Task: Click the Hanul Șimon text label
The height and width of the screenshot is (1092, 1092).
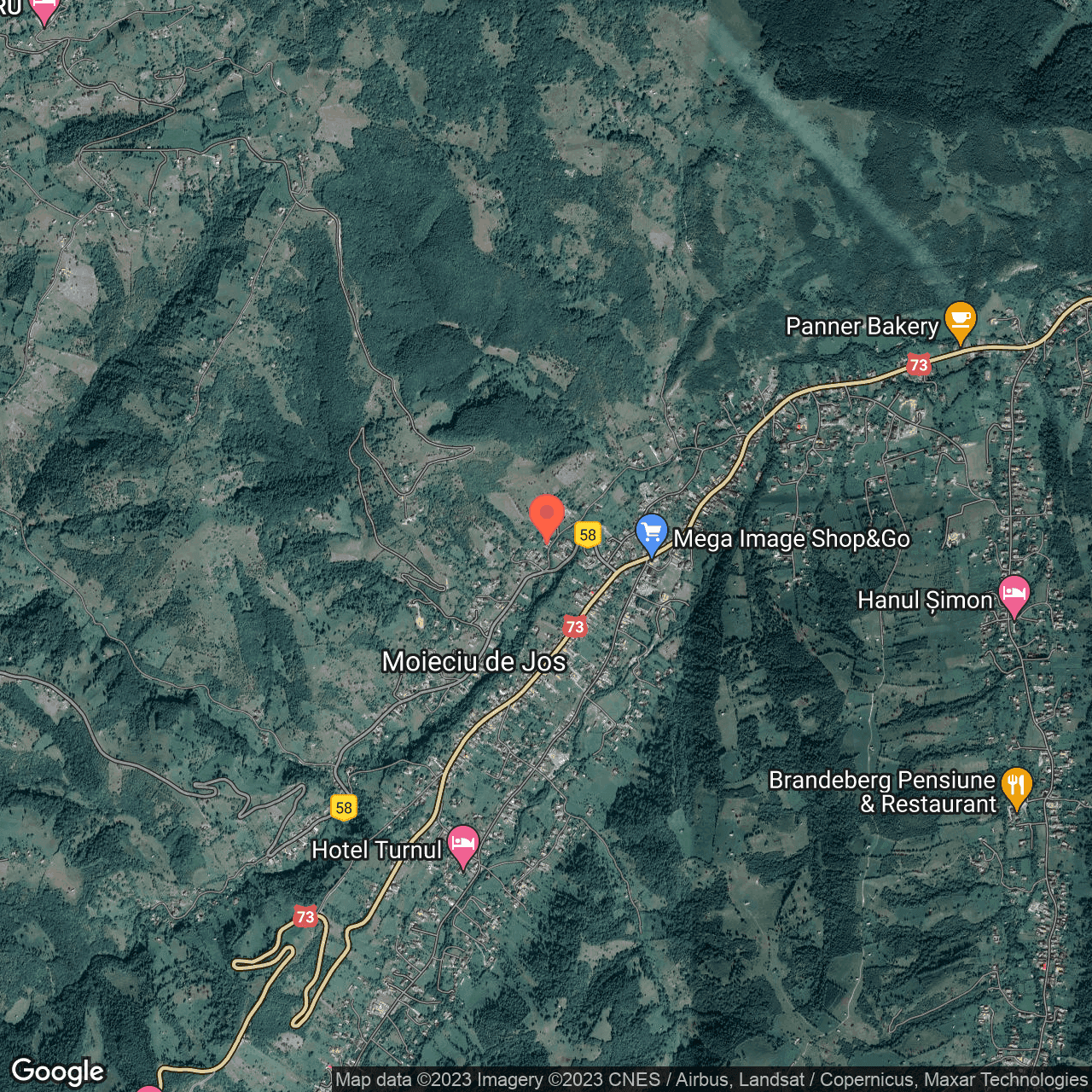Action: point(925,601)
